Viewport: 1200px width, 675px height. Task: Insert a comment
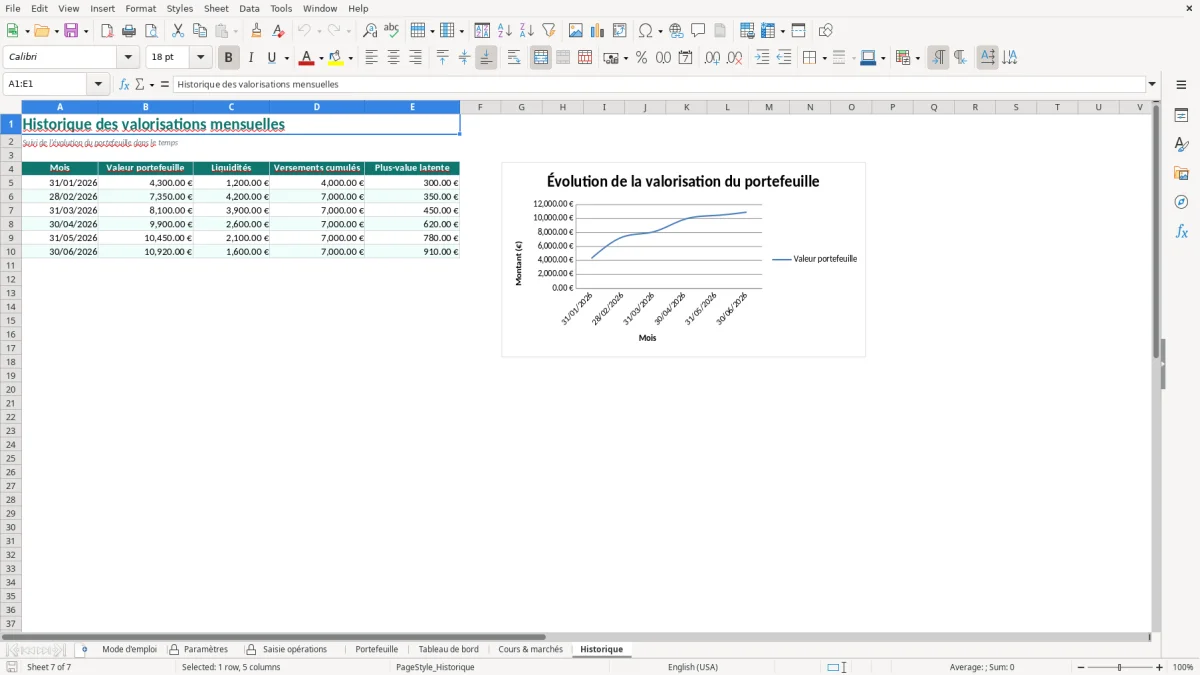pyautogui.click(x=698, y=31)
